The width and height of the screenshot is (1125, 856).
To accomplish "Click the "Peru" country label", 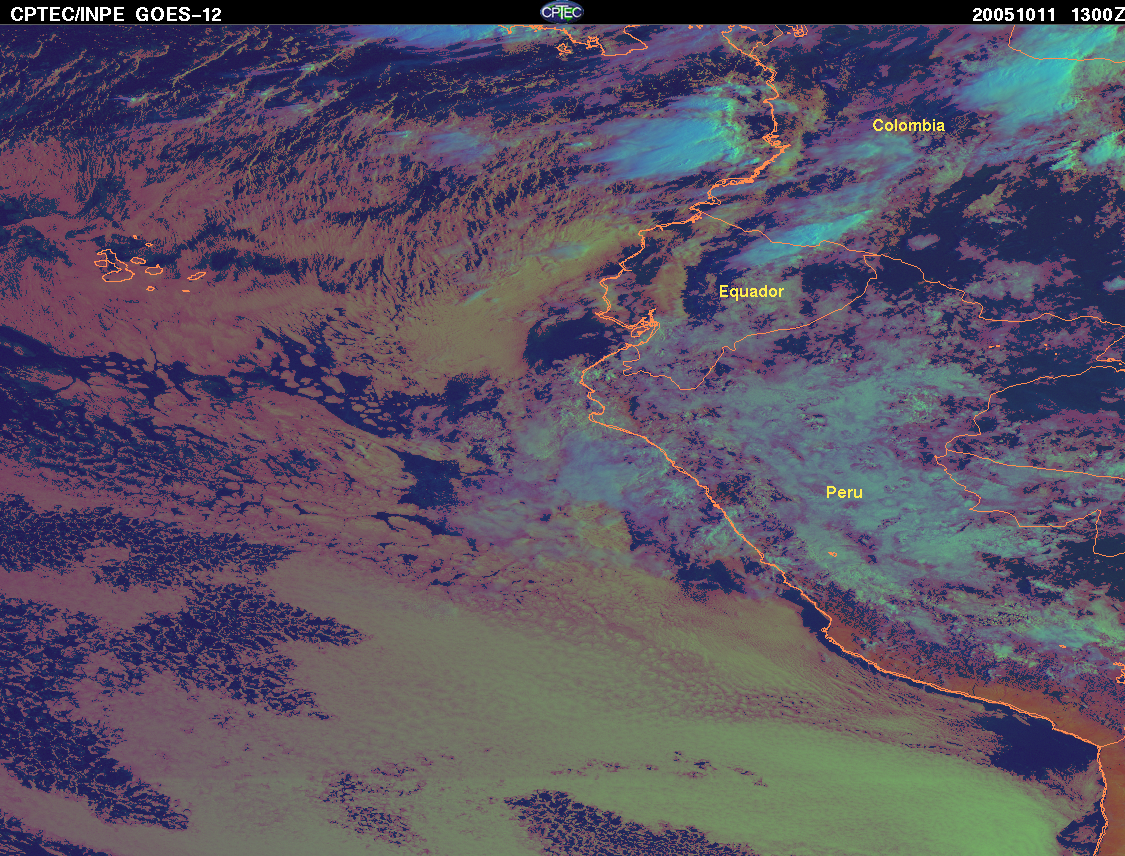I will pyautogui.click(x=844, y=492).
